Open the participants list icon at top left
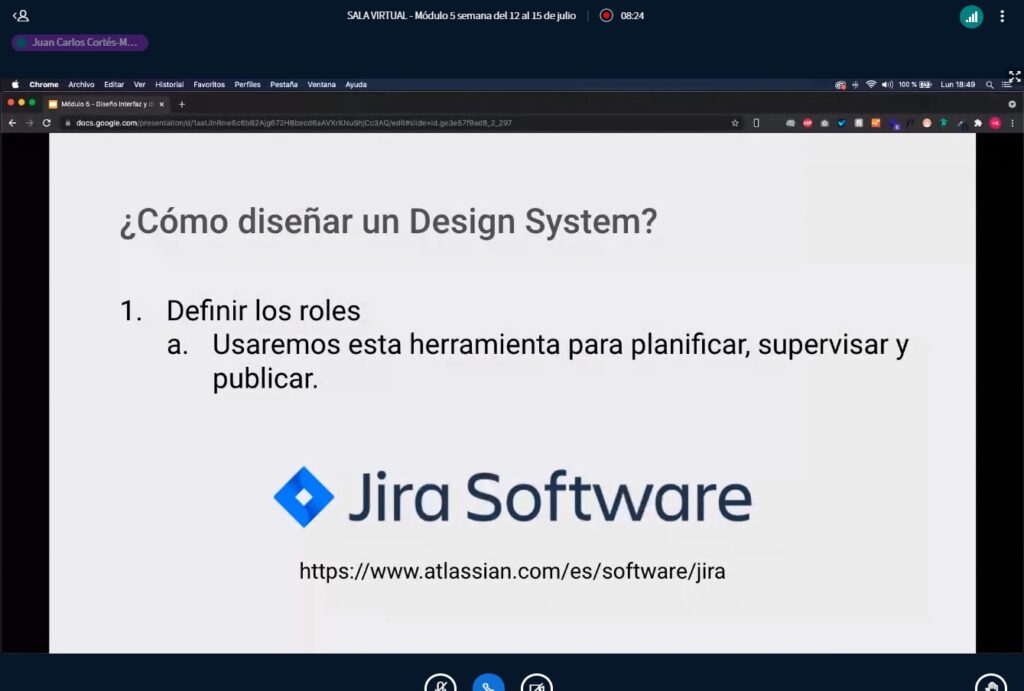Viewport: 1024px width, 691px height. pos(20,16)
